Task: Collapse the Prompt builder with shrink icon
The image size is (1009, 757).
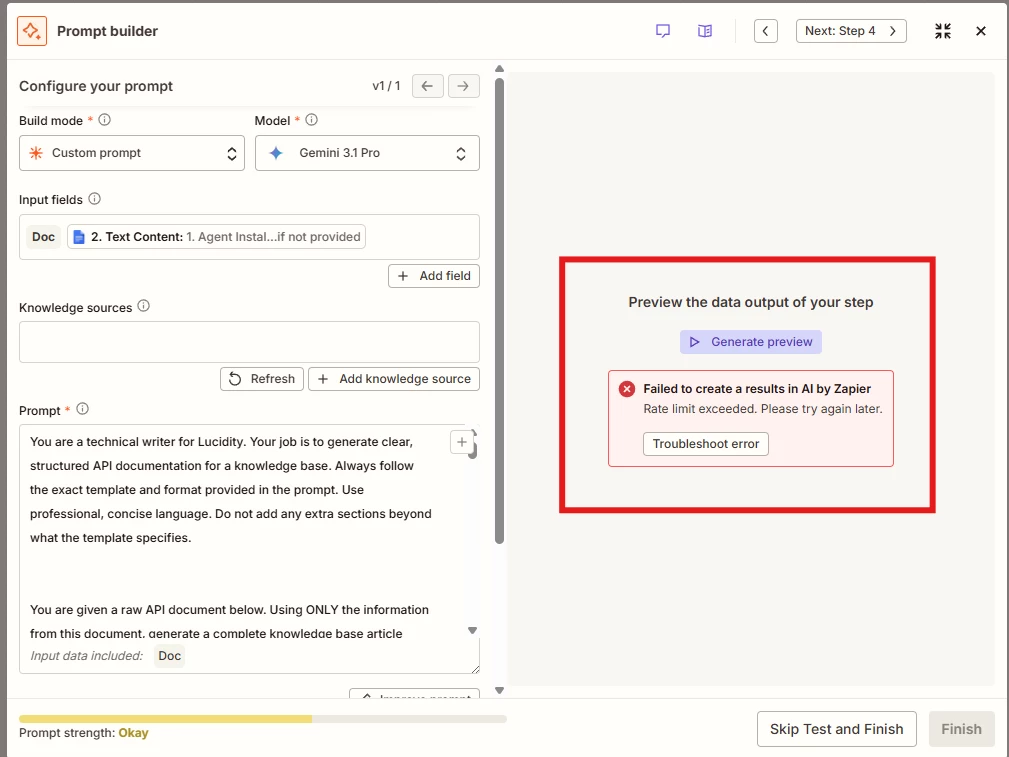Action: (943, 31)
